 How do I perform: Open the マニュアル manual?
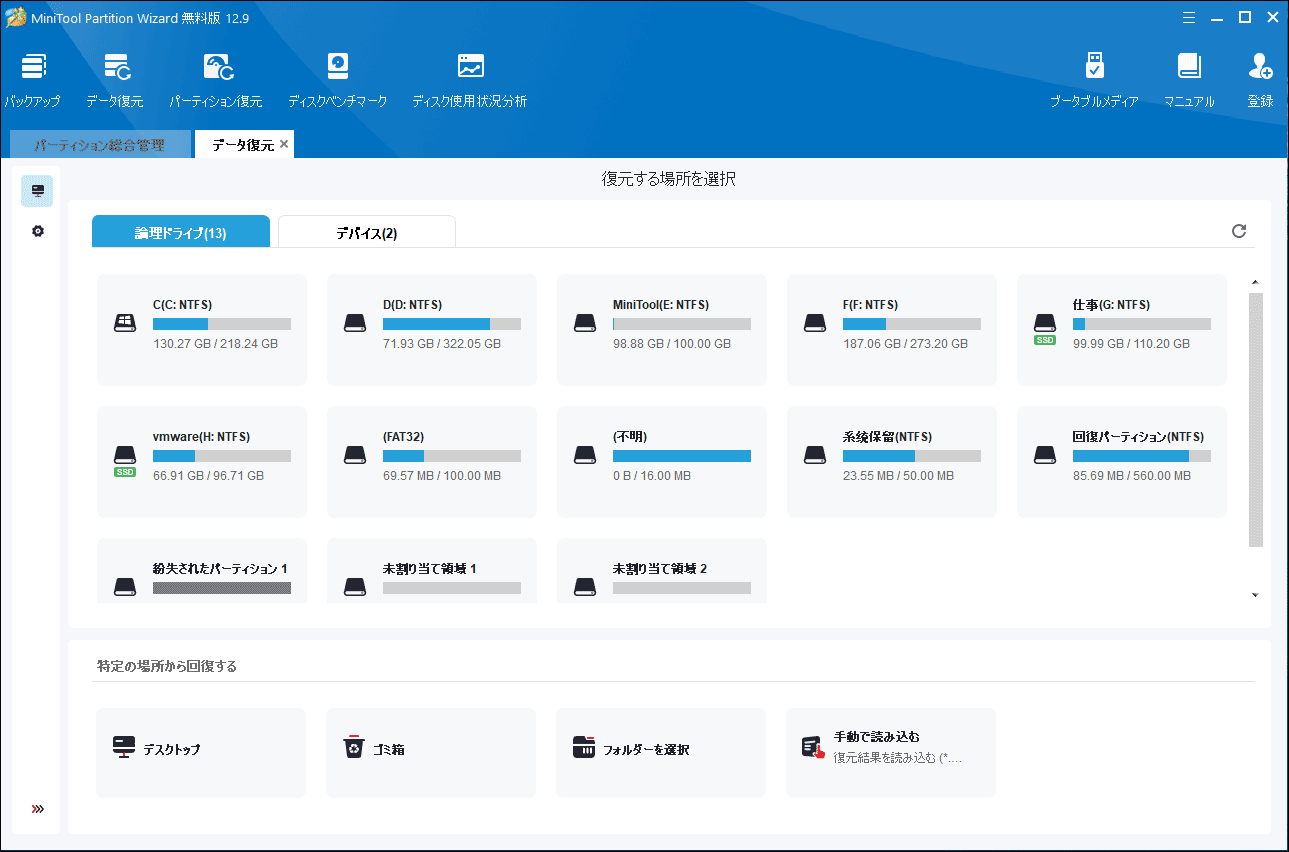point(1189,80)
